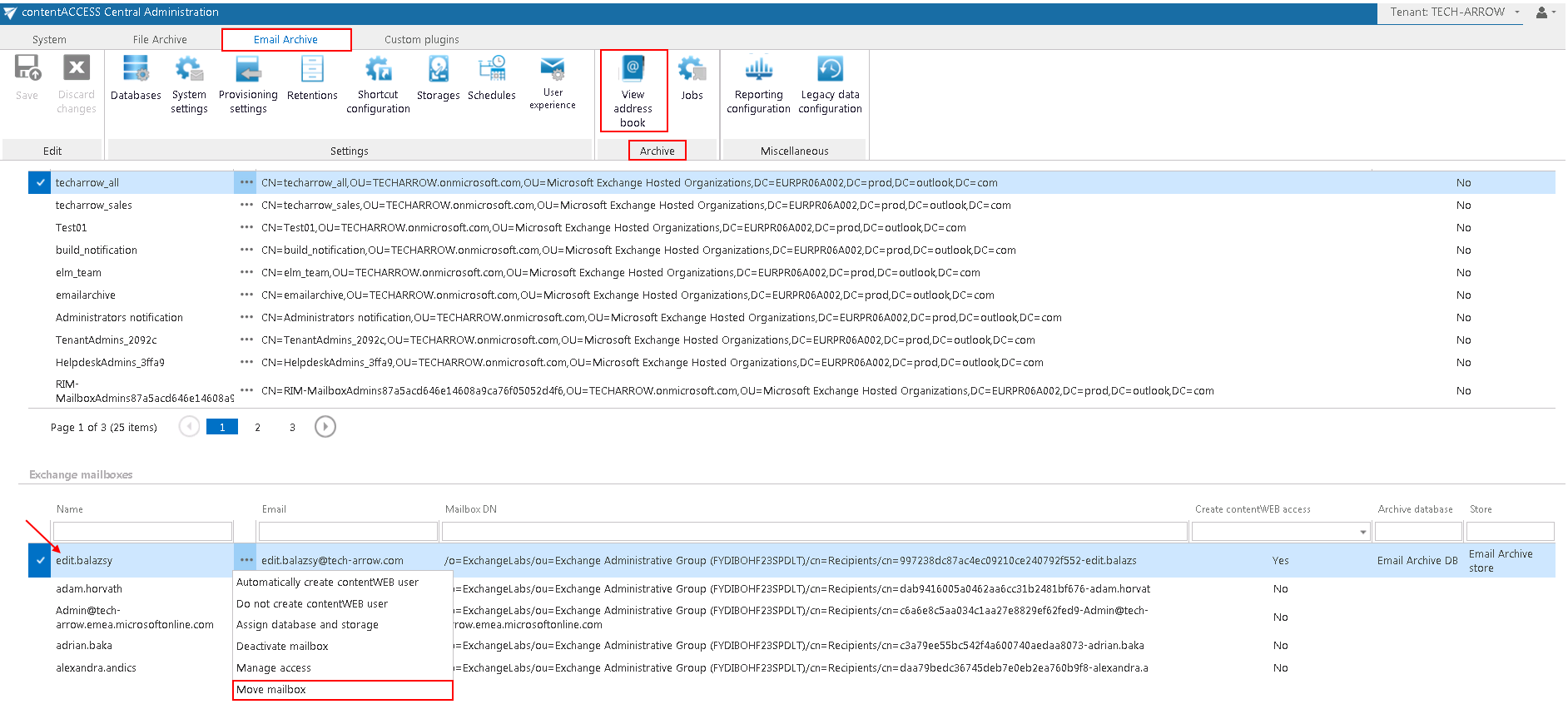Open ellipsis menu for build_notification

point(246,250)
